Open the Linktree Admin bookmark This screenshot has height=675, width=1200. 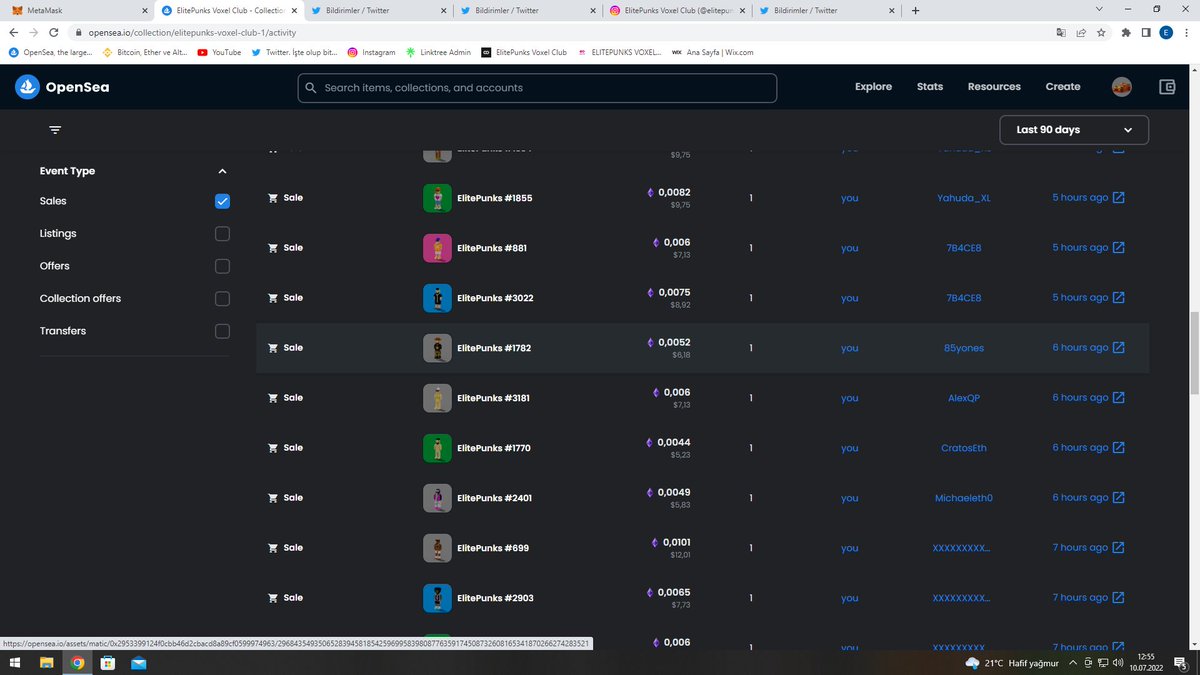coord(437,52)
